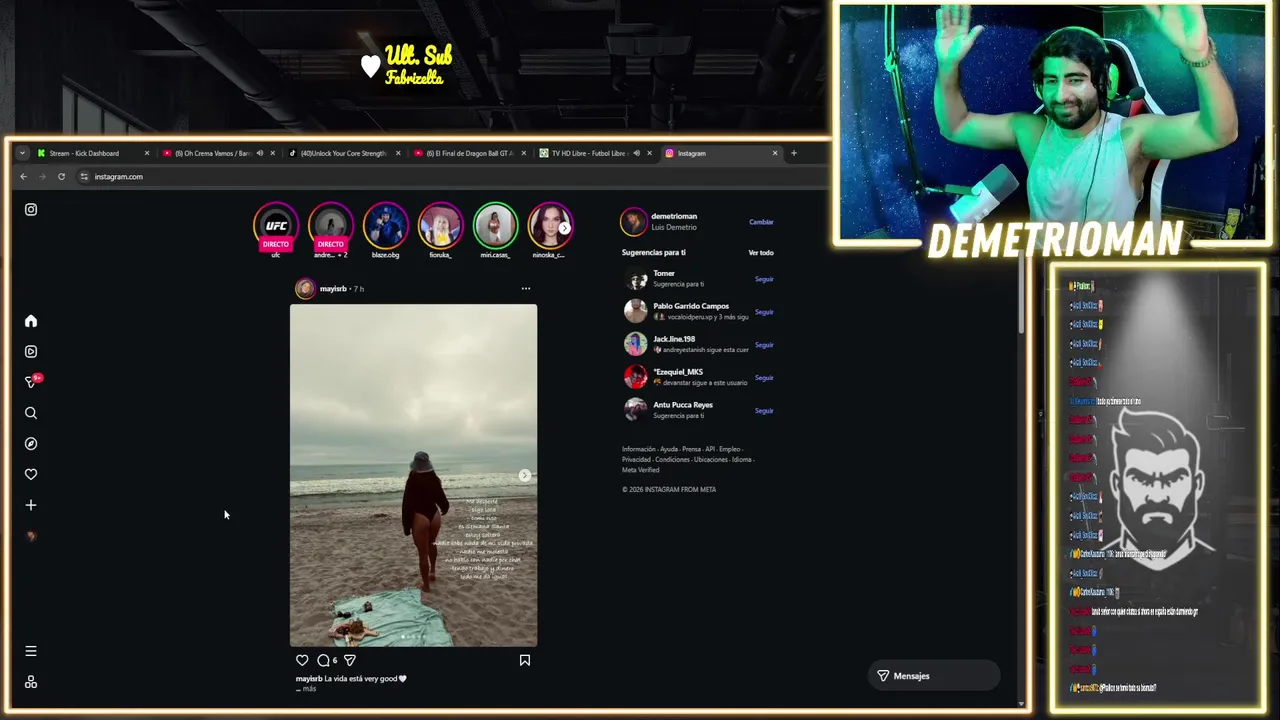The height and width of the screenshot is (720, 1280).
Task: Open the andre... + 2 live story
Action: pos(331,227)
